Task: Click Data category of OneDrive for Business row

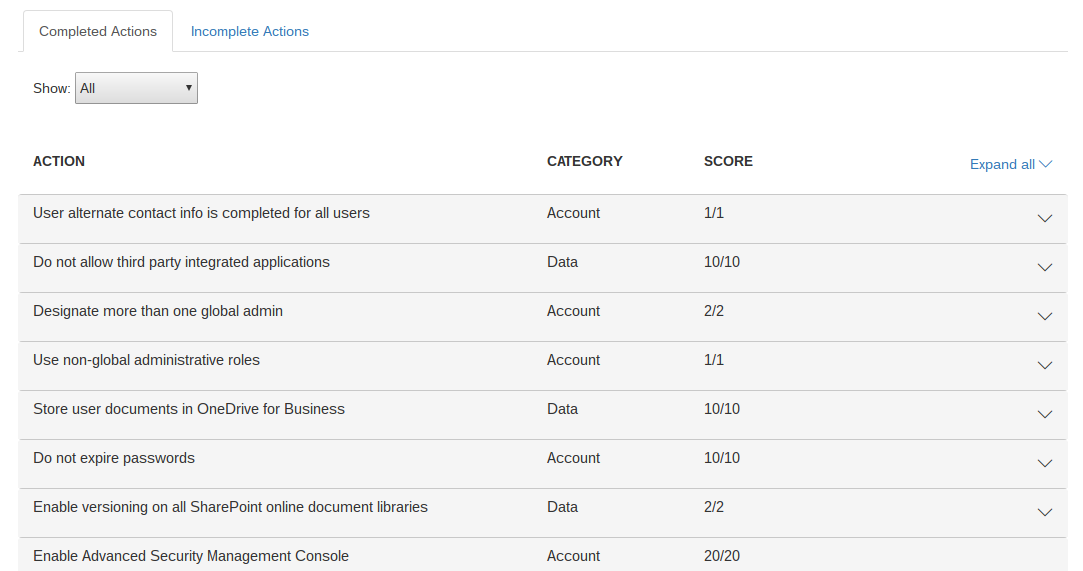Action: [x=562, y=409]
